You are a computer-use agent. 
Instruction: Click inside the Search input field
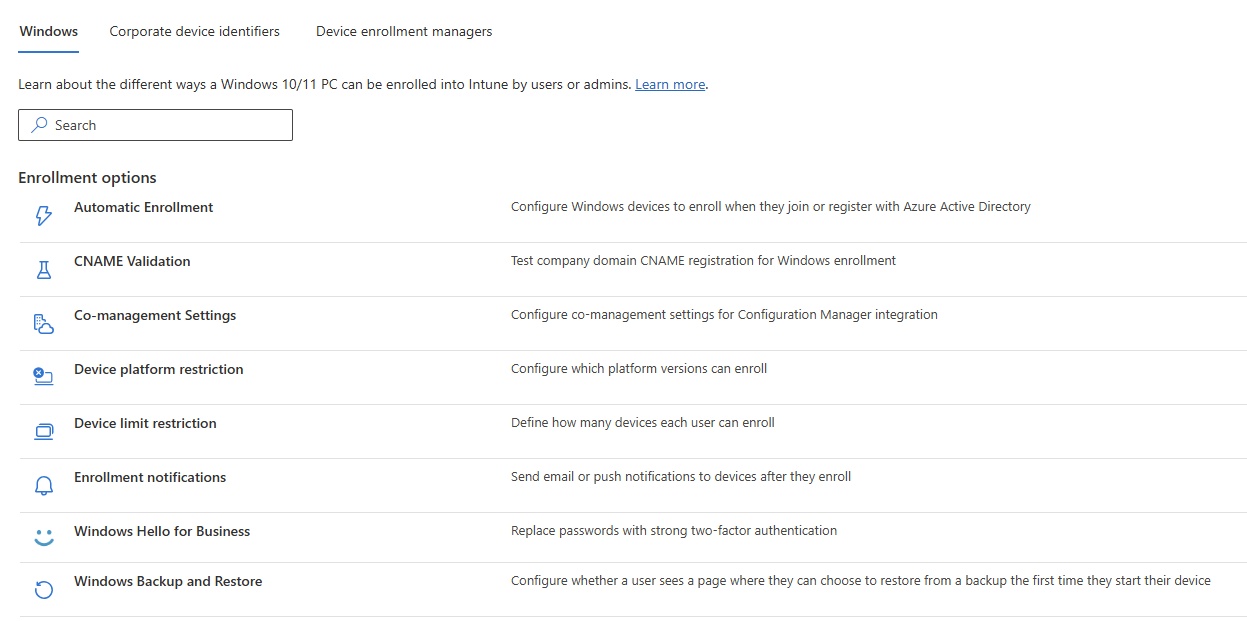170,125
